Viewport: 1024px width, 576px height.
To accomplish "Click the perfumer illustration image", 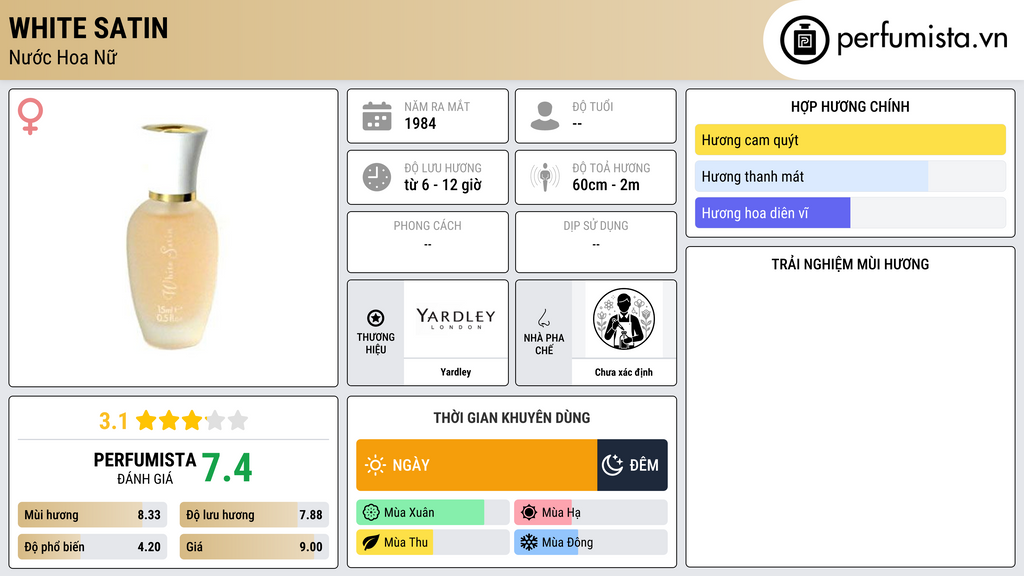I will [624, 319].
